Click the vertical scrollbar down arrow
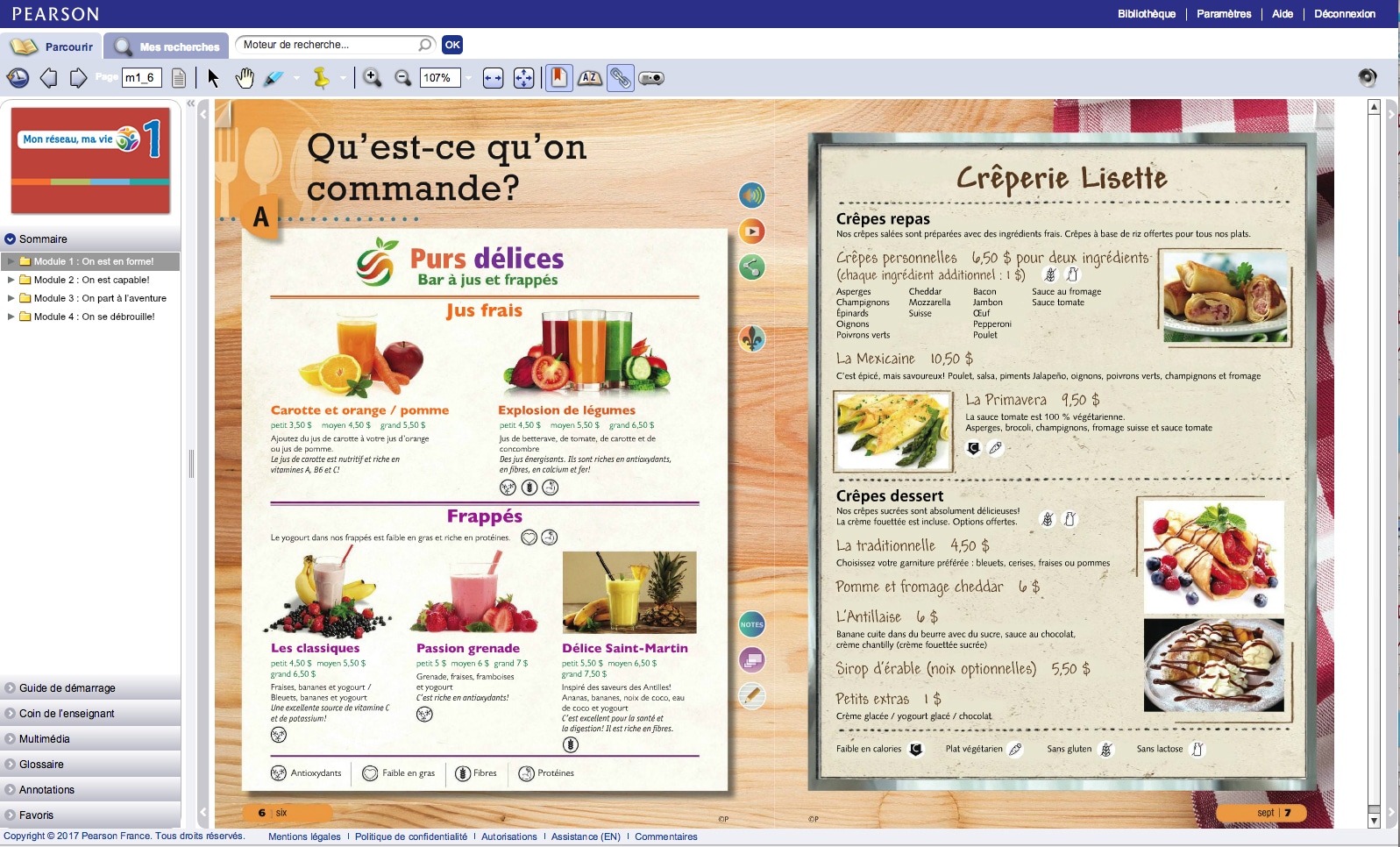This screenshot has width=1400, height=847. pyautogui.click(x=1374, y=821)
